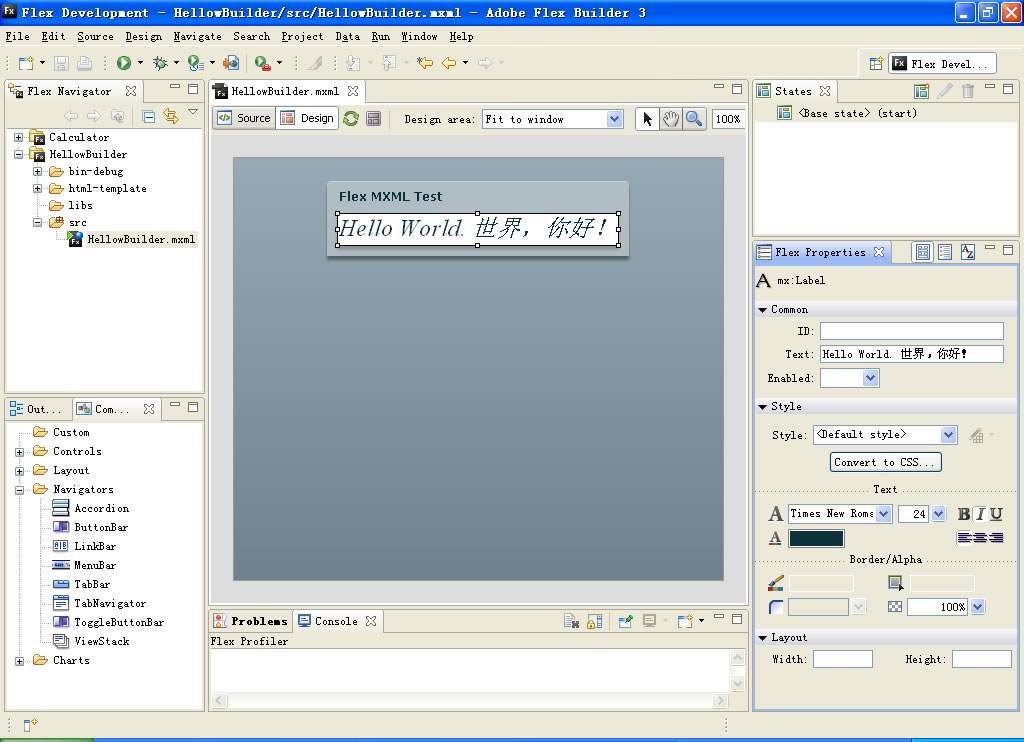Select the Flex Devel perspective button
Viewport: 1024px width, 742px height.
[942, 63]
